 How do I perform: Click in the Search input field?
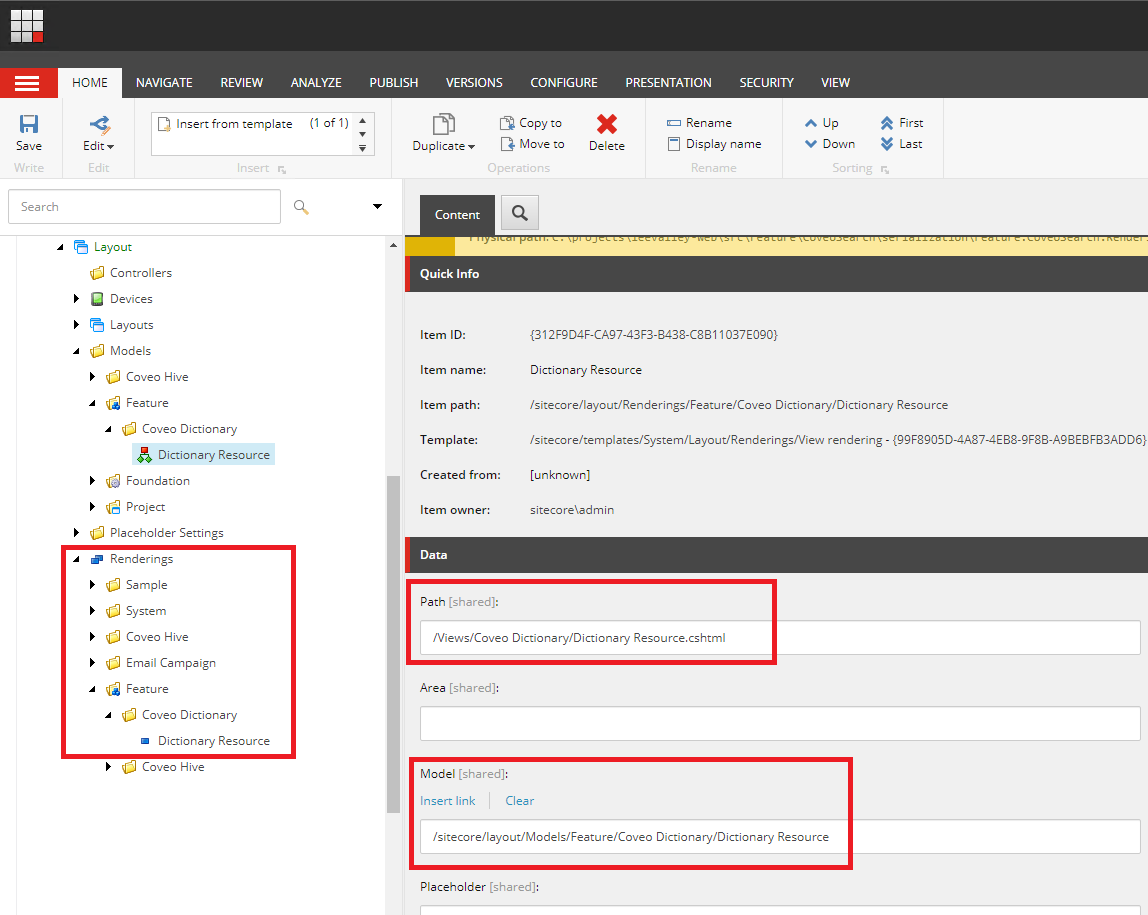[x=144, y=206]
